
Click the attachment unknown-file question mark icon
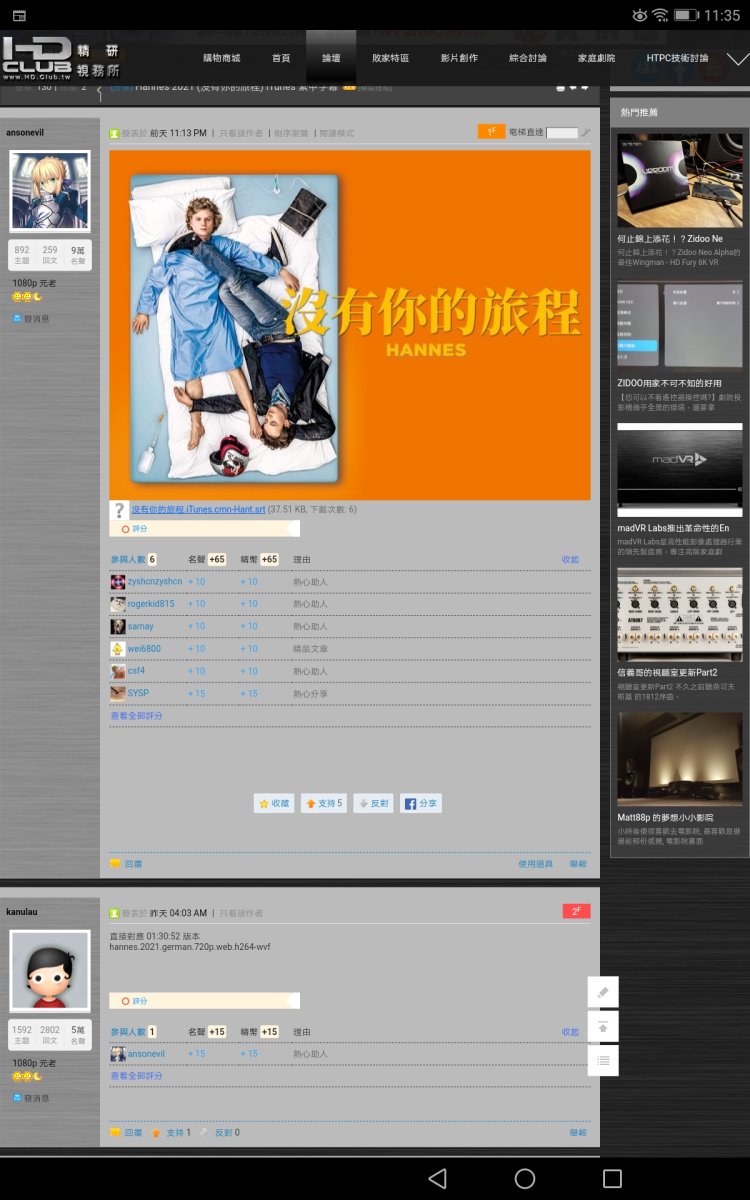119,510
